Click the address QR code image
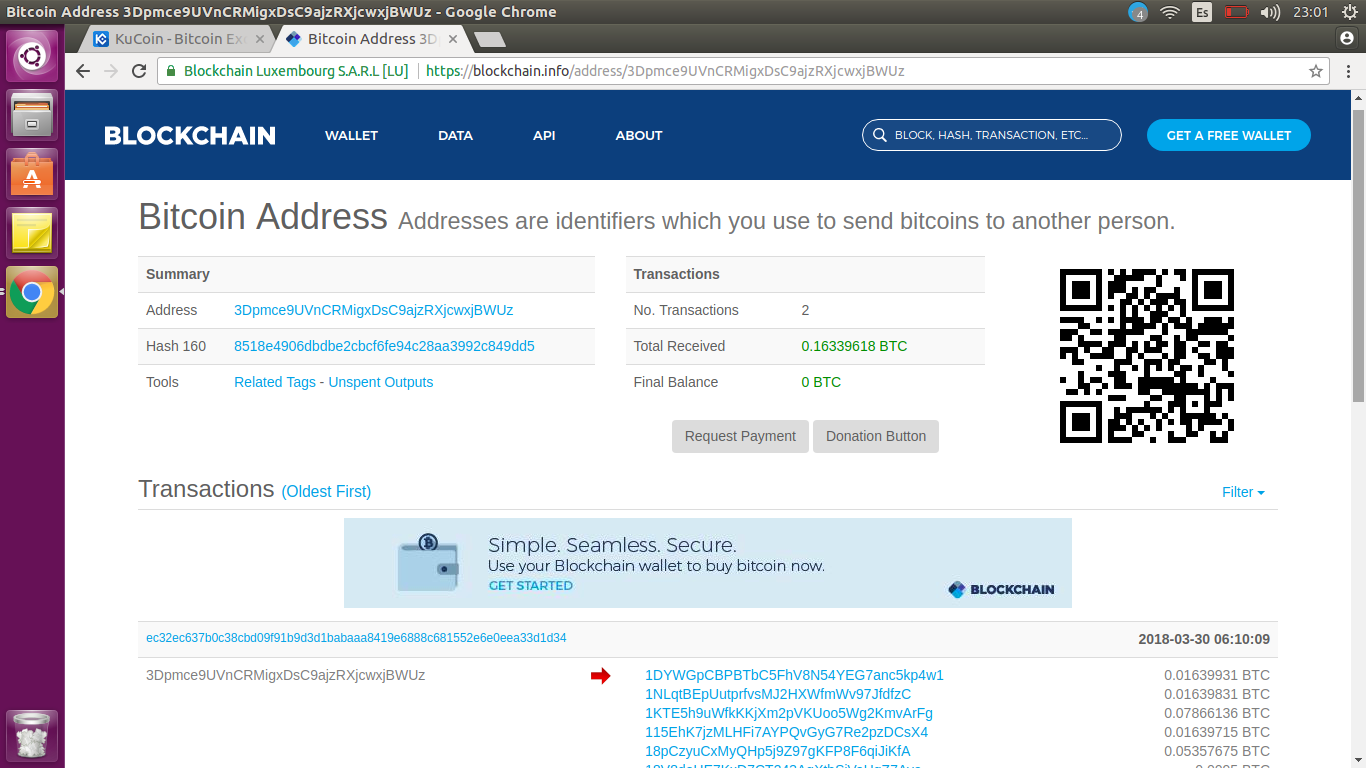This screenshot has width=1366, height=768. pos(1146,356)
